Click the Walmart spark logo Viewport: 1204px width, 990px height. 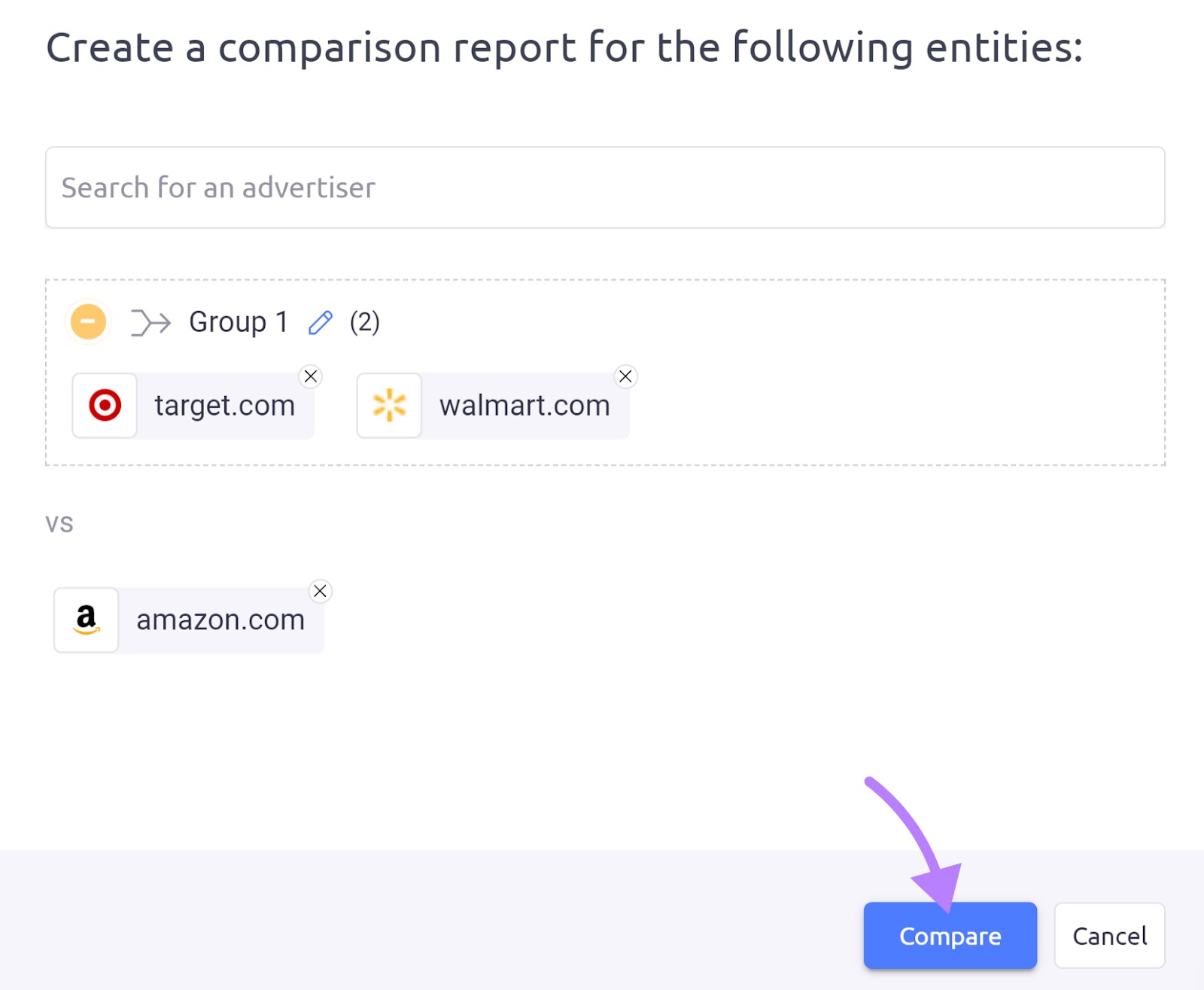click(388, 405)
